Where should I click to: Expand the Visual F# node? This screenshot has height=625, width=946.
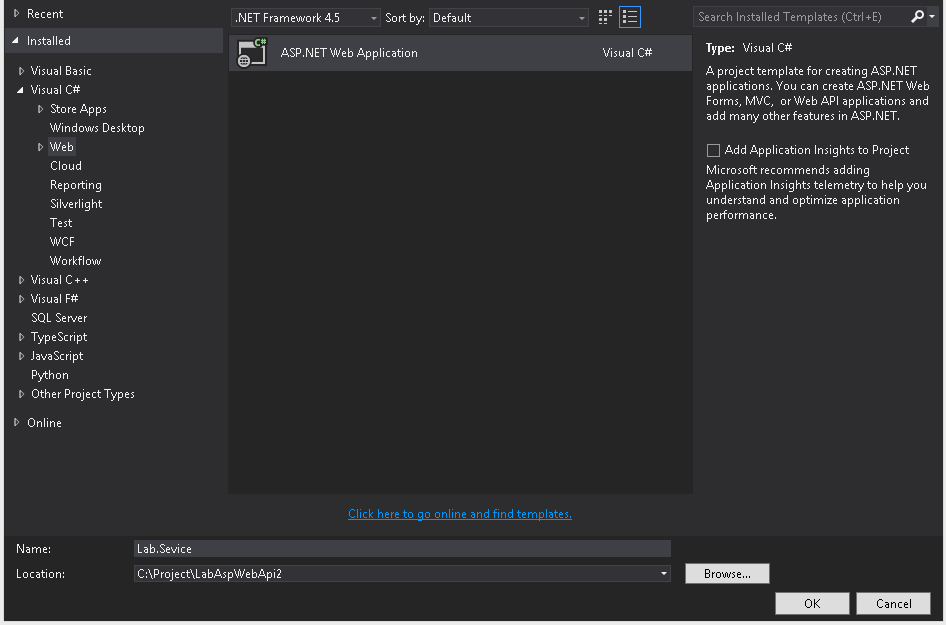tap(21, 299)
